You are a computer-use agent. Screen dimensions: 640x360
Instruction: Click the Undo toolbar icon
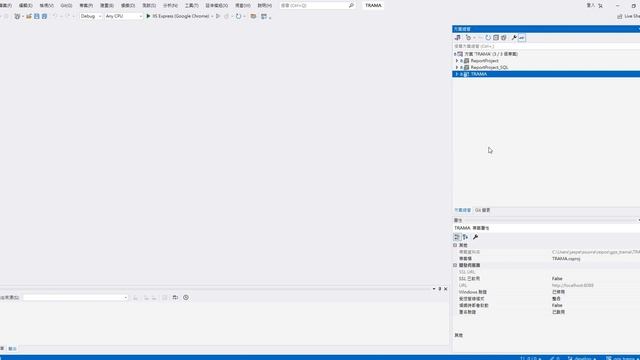point(55,16)
